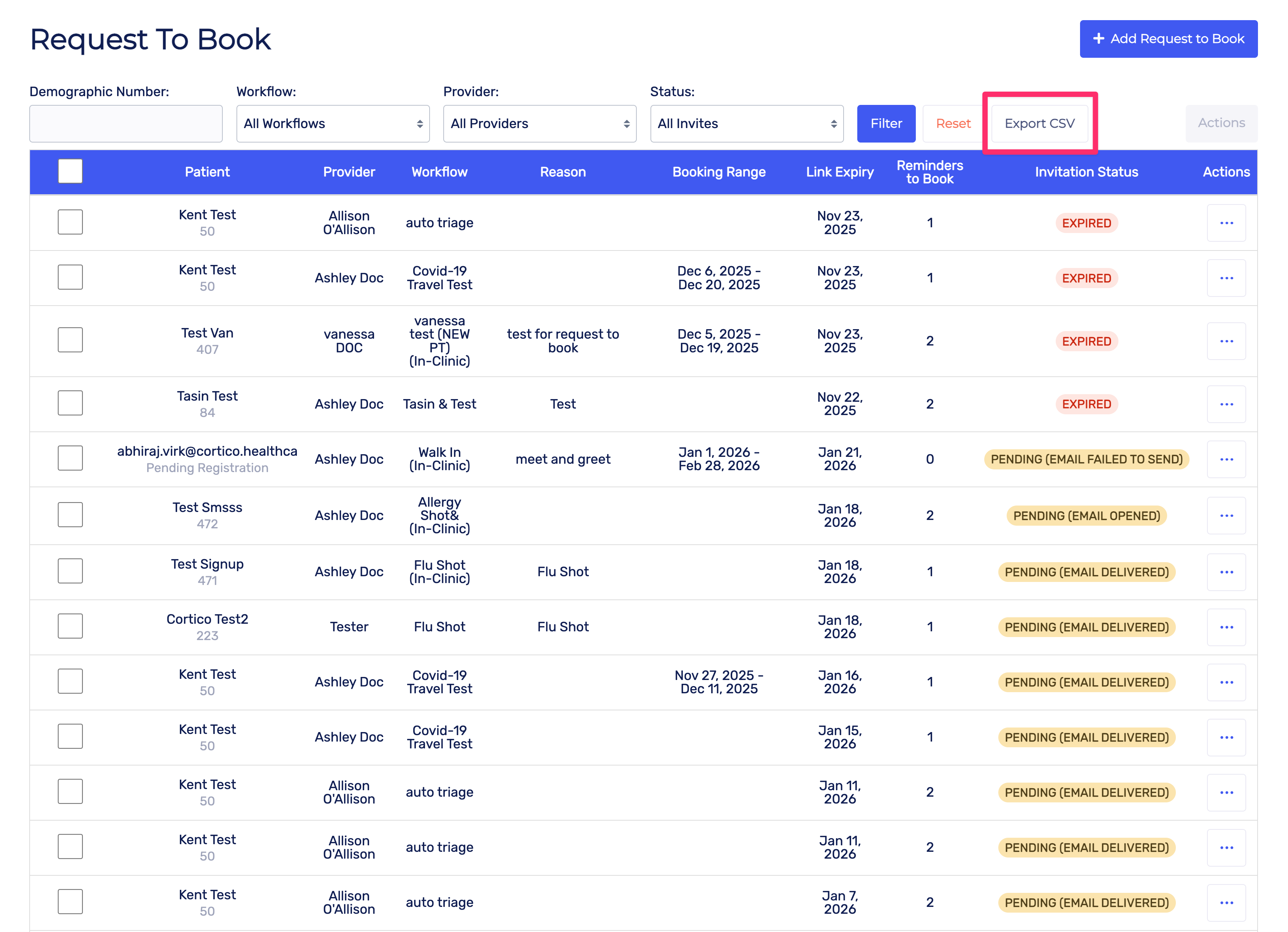Viewport: 1288px width, 932px height.
Task: Expand the All Workflows dropdown
Action: pos(333,124)
